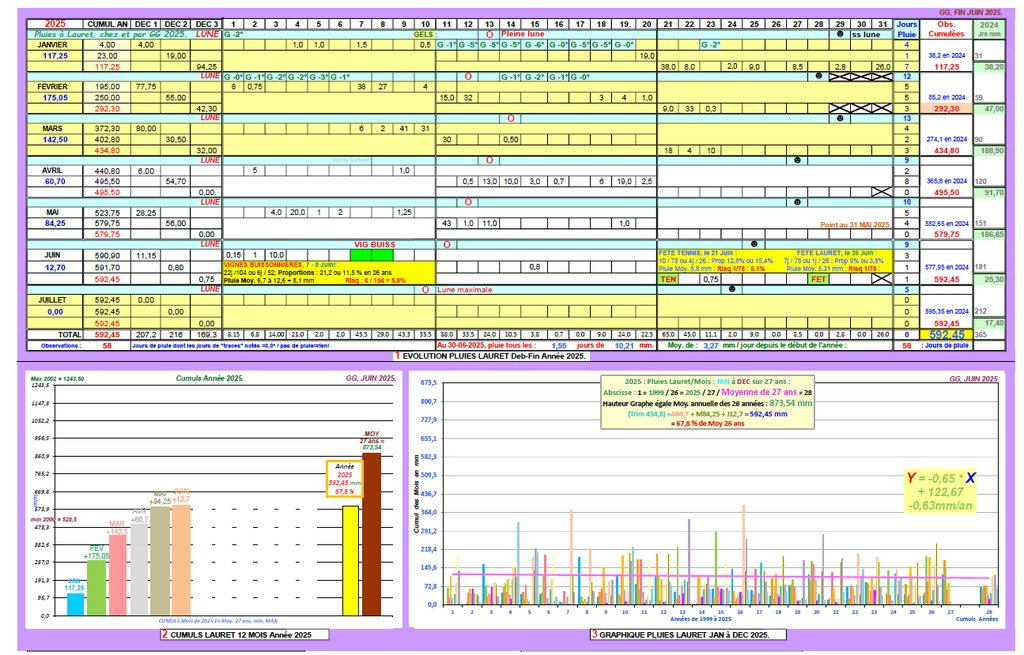The image size is (1024, 655).
Task: Click the red full moon circle before "Pleine lune"
Action: (x=489, y=33)
